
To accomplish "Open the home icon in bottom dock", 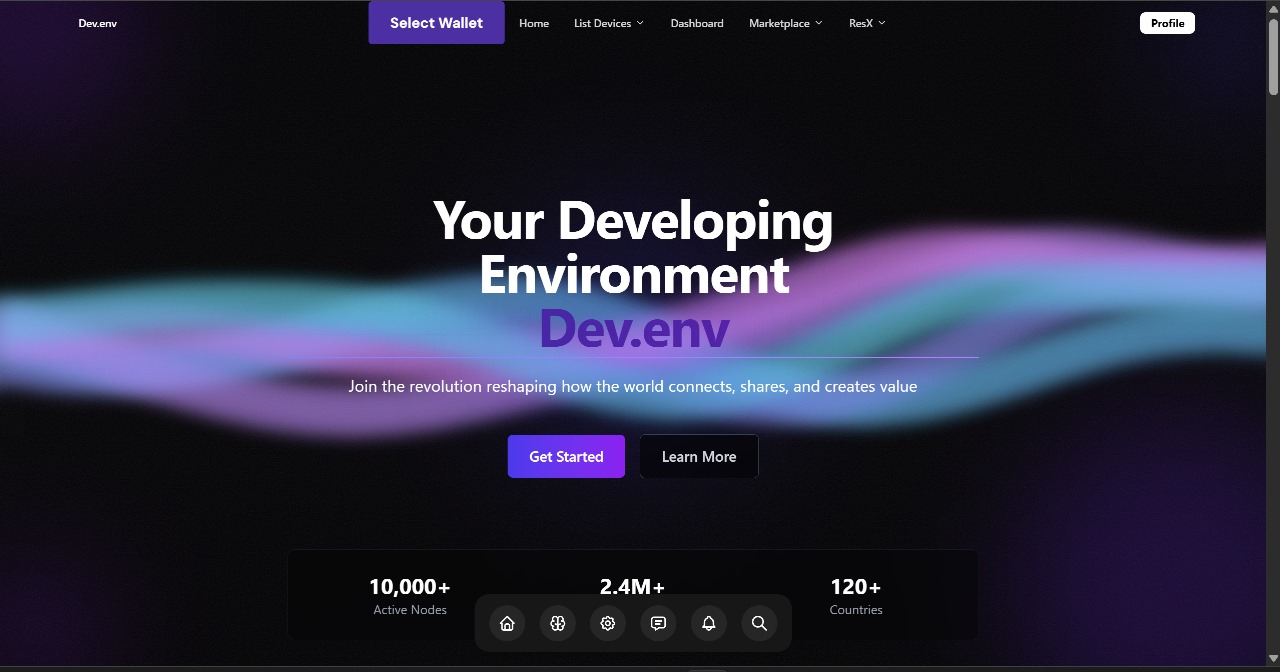I will point(507,623).
